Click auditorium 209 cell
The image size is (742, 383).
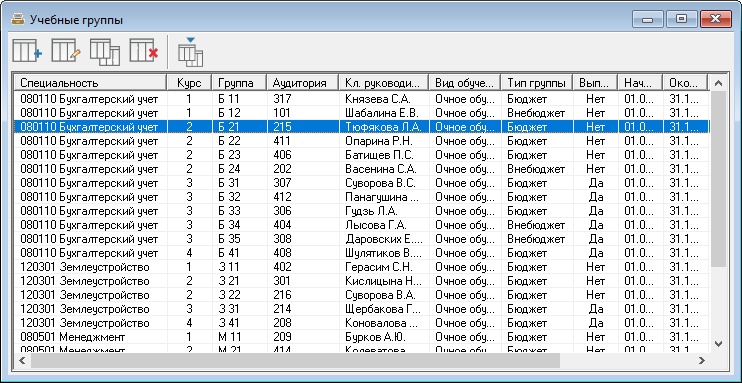click(x=303, y=337)
